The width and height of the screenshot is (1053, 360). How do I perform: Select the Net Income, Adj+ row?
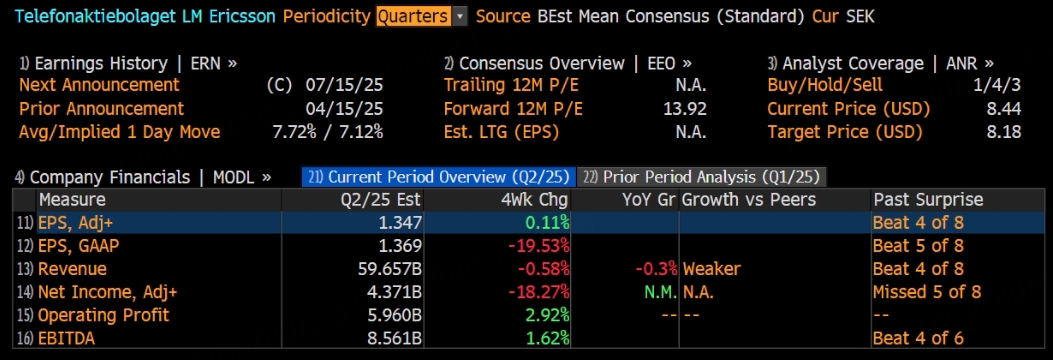529,292
